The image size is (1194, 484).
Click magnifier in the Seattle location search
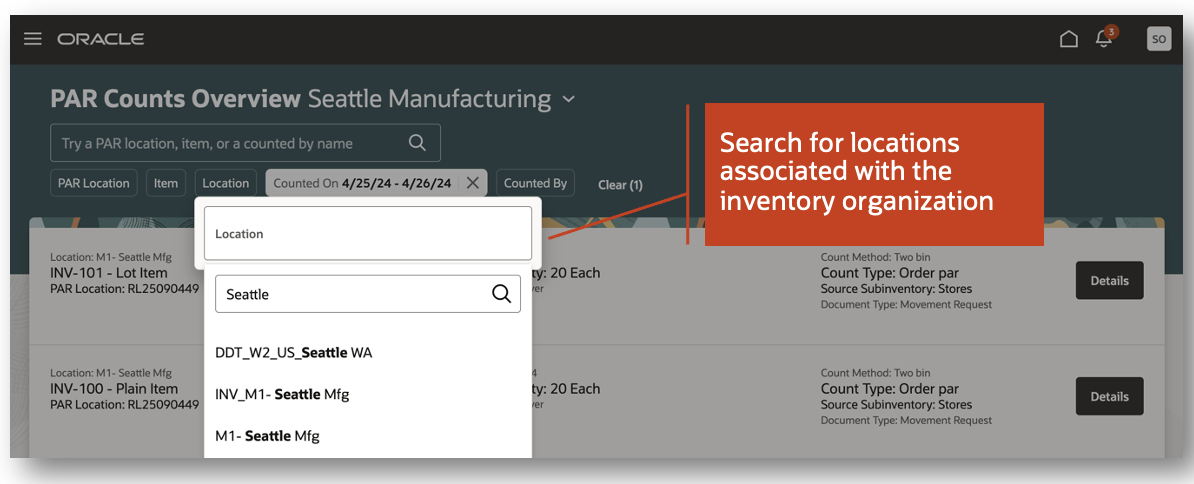pos(501,294)
